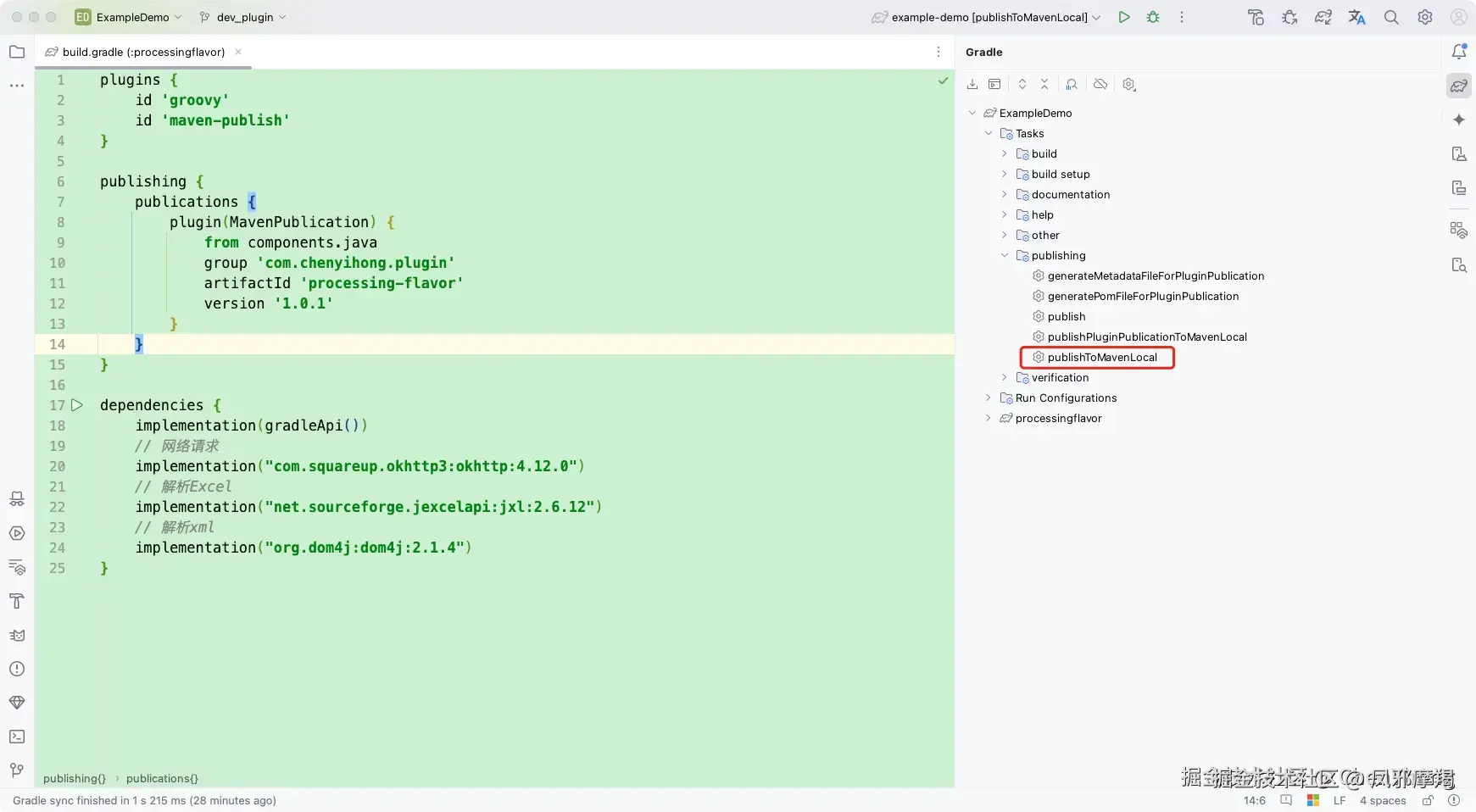Expand the documentation task group

point(1005,194)
